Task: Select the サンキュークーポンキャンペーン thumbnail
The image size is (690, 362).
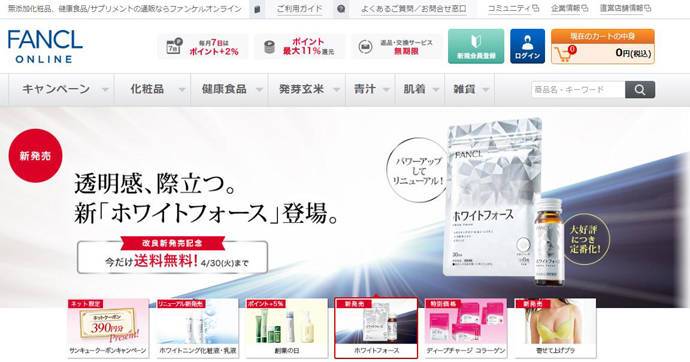Action: [108, 328]
